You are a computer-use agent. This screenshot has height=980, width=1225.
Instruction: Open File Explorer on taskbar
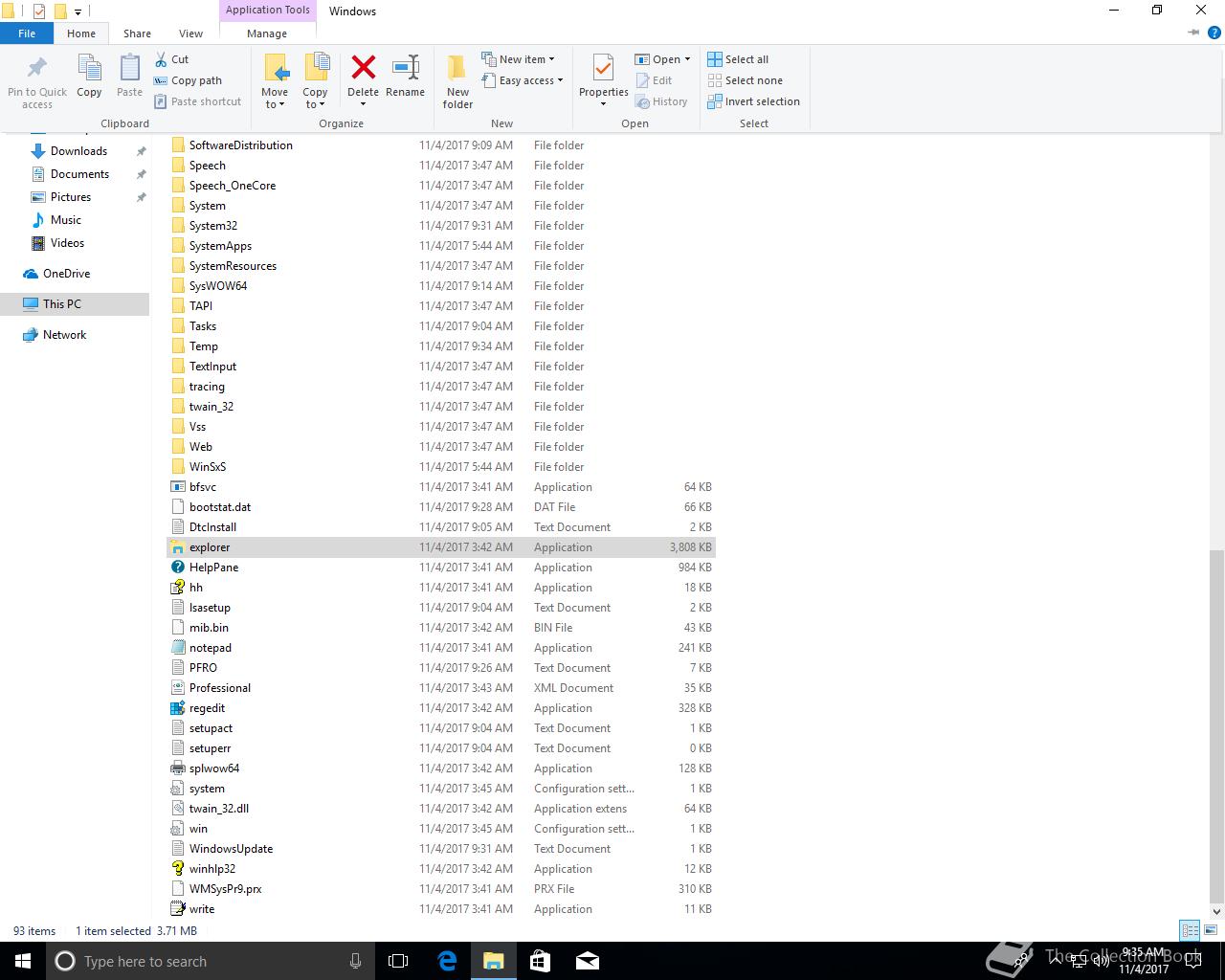coord(493,961)
